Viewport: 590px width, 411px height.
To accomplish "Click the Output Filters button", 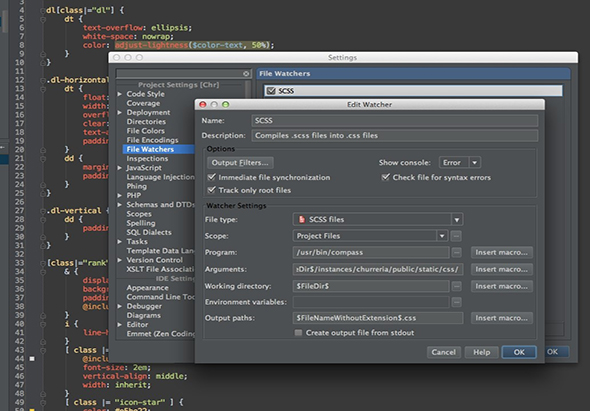I will point(240,163).
